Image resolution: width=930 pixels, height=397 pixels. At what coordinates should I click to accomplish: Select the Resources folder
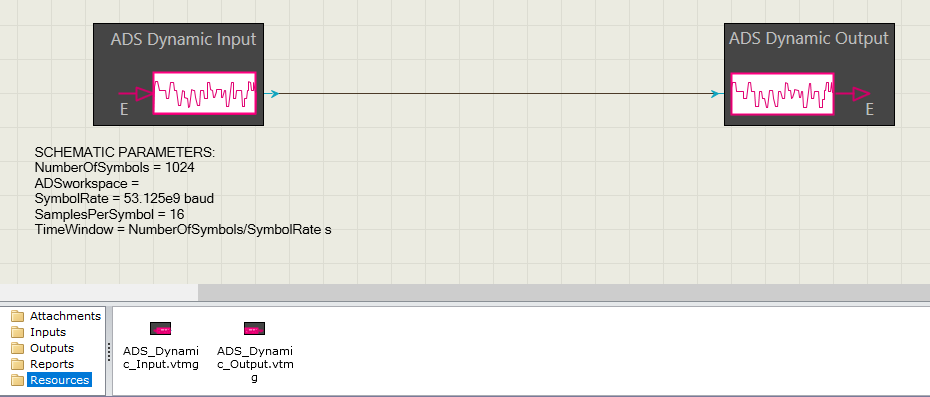[60, 380]
